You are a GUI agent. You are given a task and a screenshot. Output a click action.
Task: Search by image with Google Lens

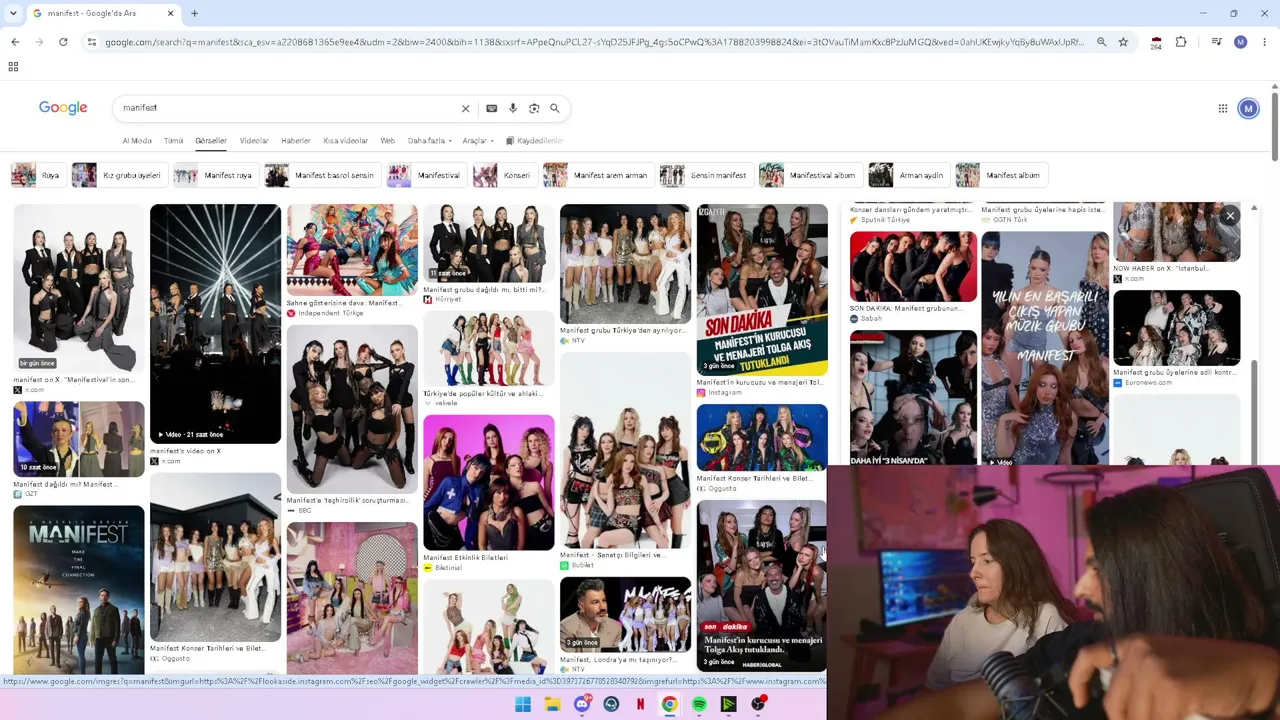[x=534, y=108]
